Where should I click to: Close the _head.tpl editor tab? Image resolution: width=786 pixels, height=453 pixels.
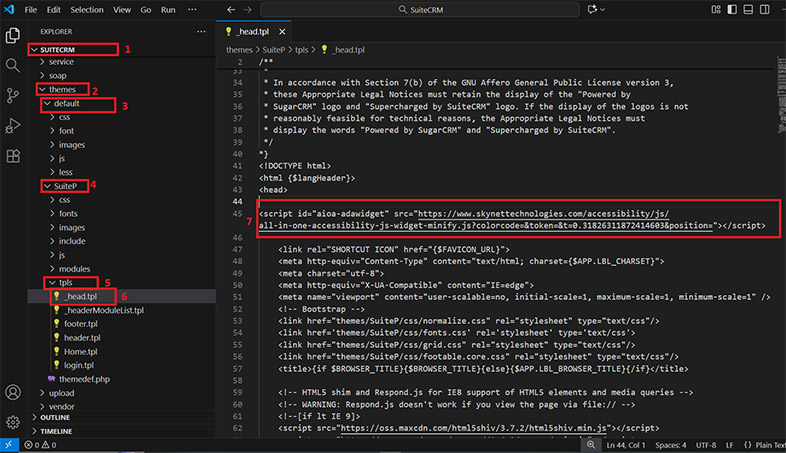point(282,32)
